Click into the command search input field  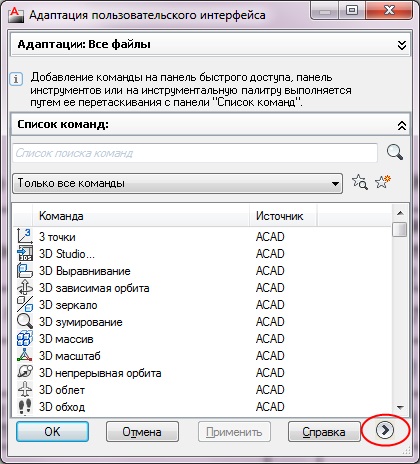[195, 153]
